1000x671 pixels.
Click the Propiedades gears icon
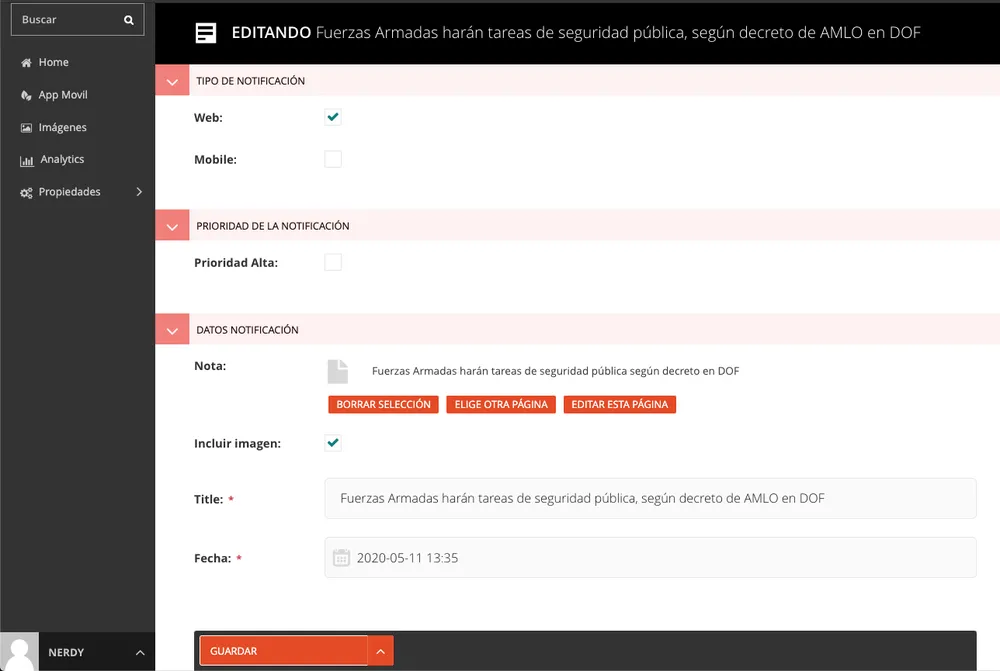pyautogui.click(x=26, y=193)
